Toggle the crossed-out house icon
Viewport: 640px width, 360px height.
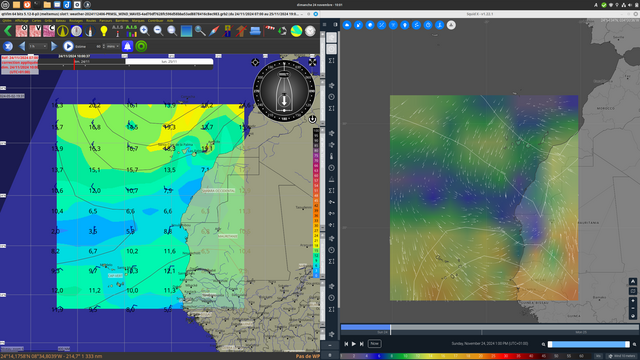tap(241, 31)
